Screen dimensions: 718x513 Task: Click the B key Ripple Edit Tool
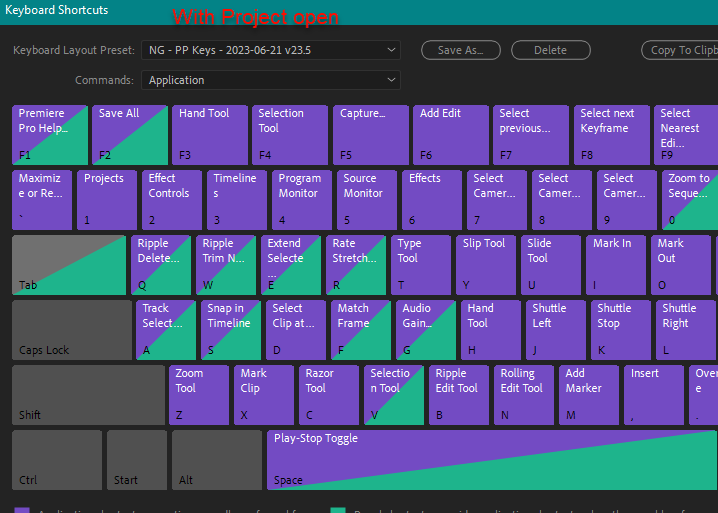(459, 395)
